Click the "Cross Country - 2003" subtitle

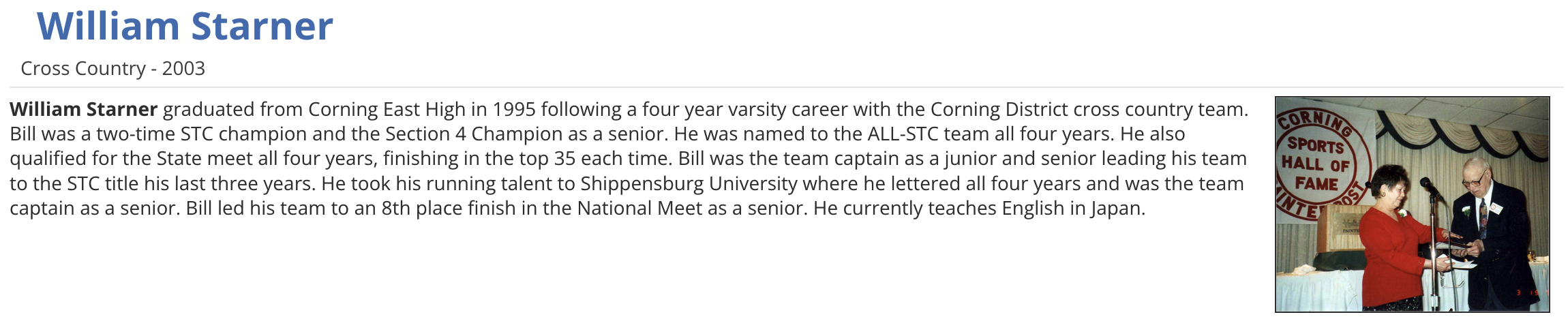click(x=112, y=68)
